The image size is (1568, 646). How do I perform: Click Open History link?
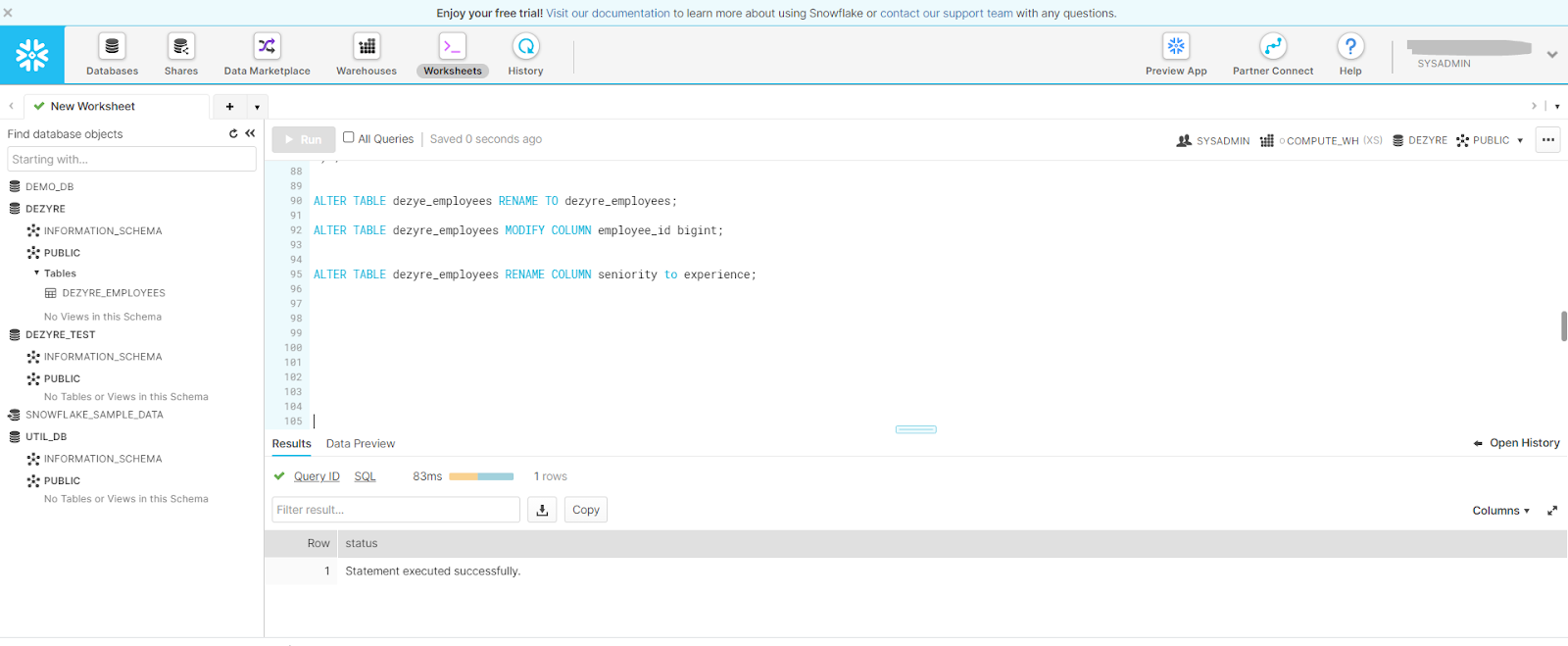(1517, 443)
